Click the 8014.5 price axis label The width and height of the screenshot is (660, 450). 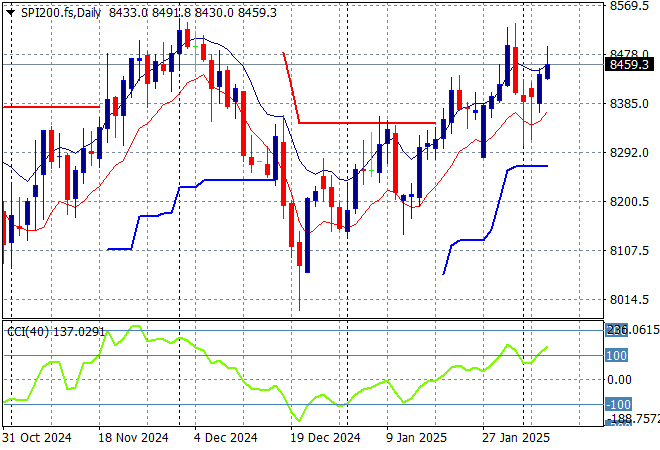tap(629, 300)
